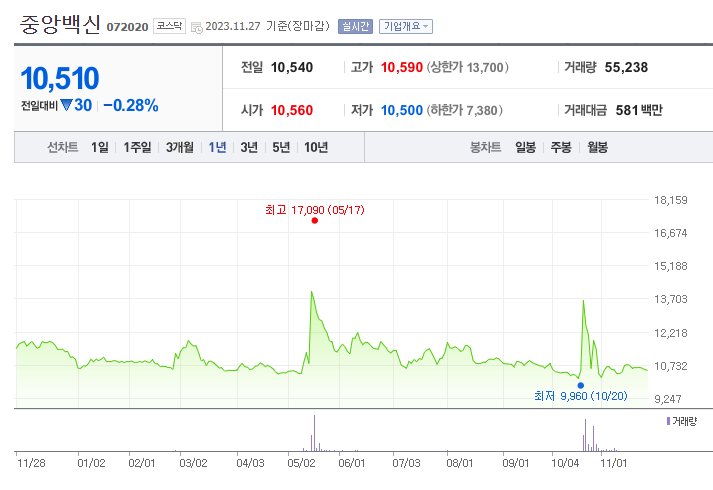The height and width of the screenshot is (490, 713).
Task: Select the 1주일 line chart tab
Action: [x=137, y=147]
